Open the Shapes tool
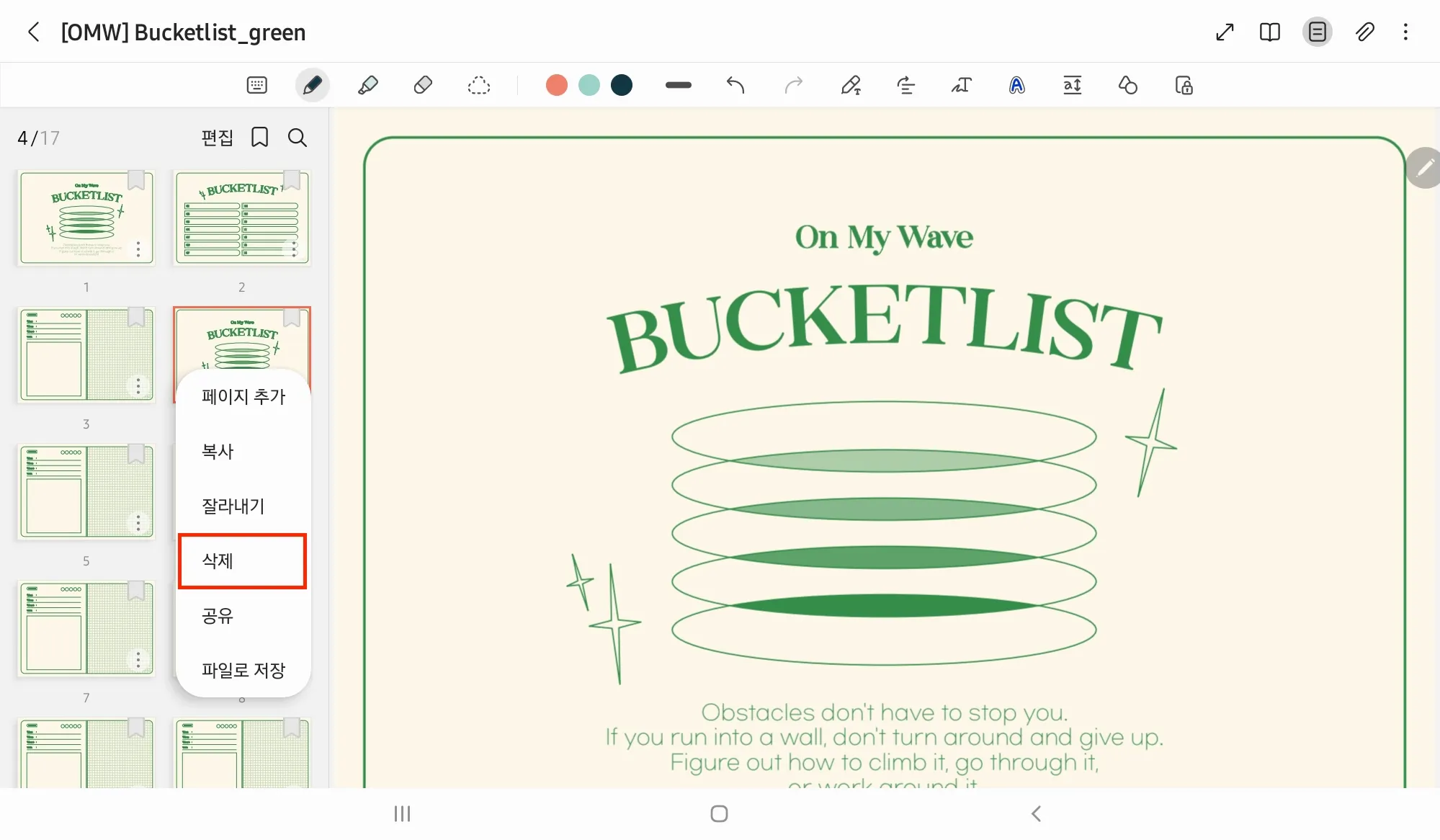1440x840 pixels. click(x=1127, y=85)
